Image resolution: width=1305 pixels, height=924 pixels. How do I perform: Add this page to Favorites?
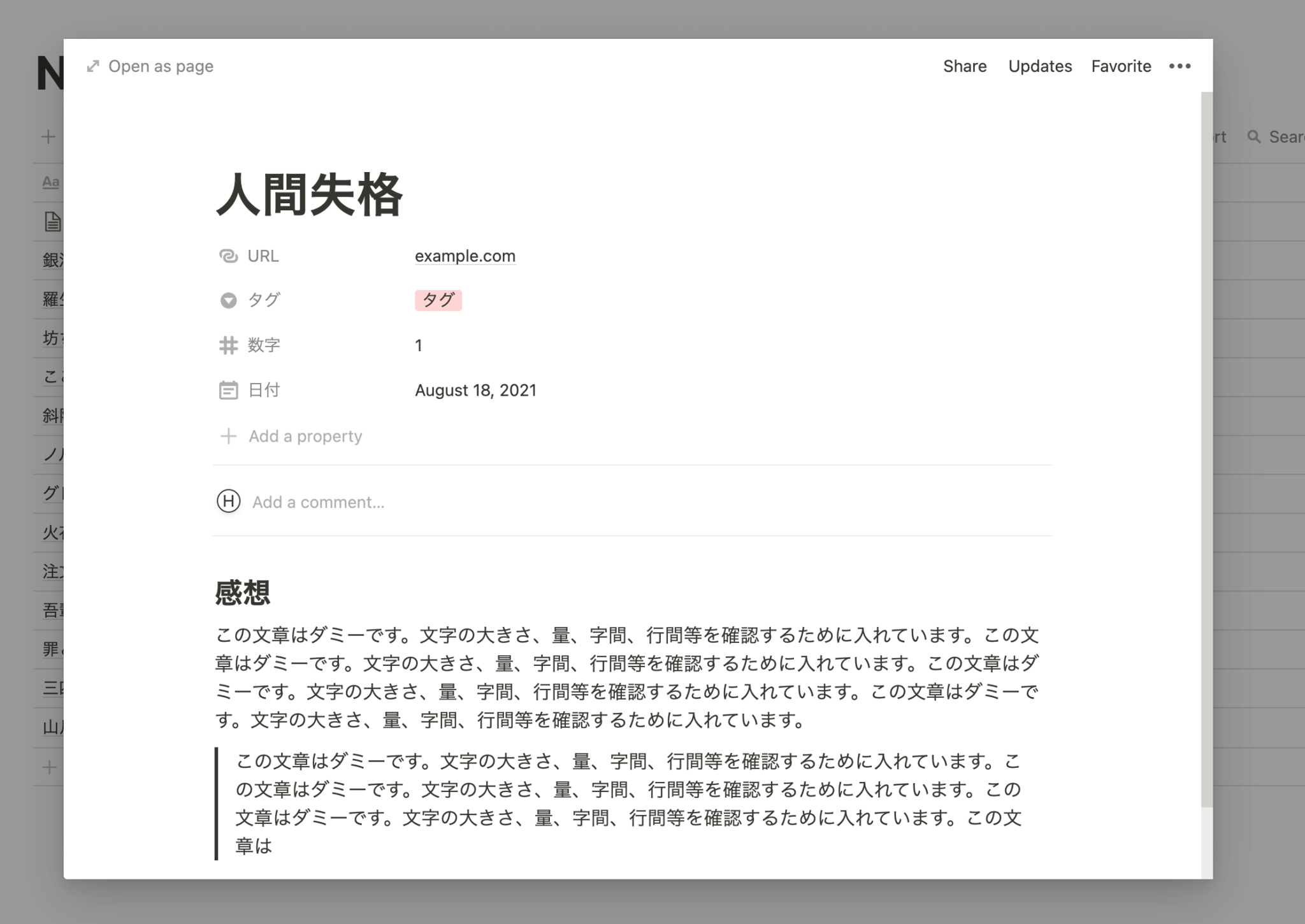tap(1121, 66)
